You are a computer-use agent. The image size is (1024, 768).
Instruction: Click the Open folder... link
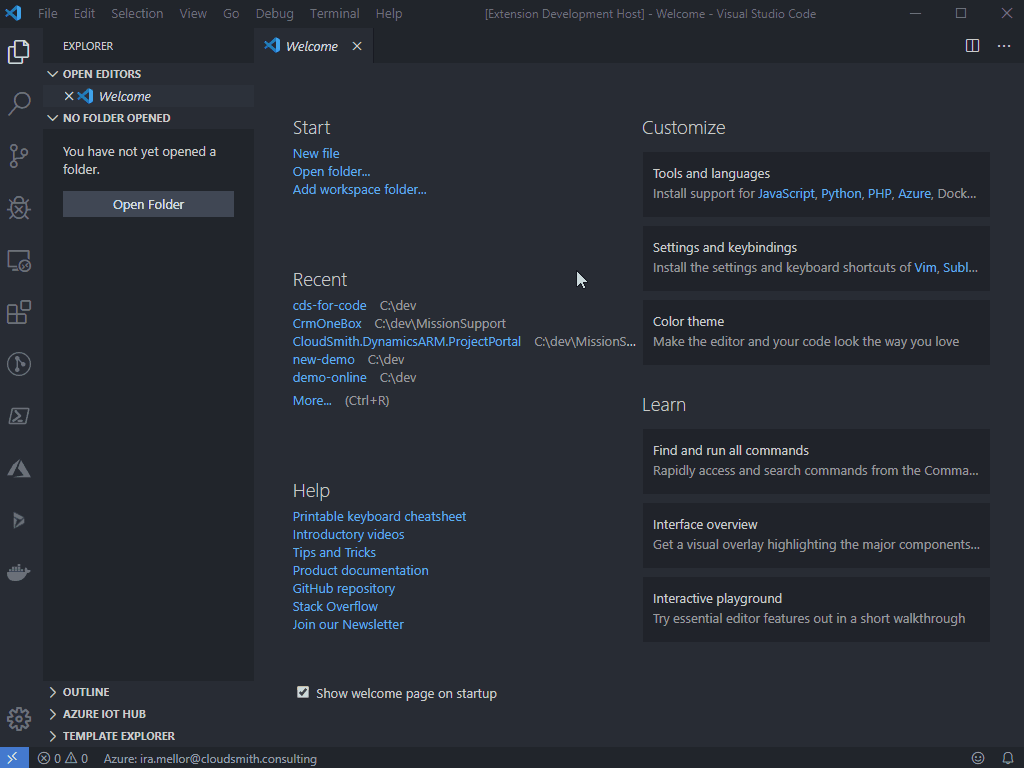331,172
